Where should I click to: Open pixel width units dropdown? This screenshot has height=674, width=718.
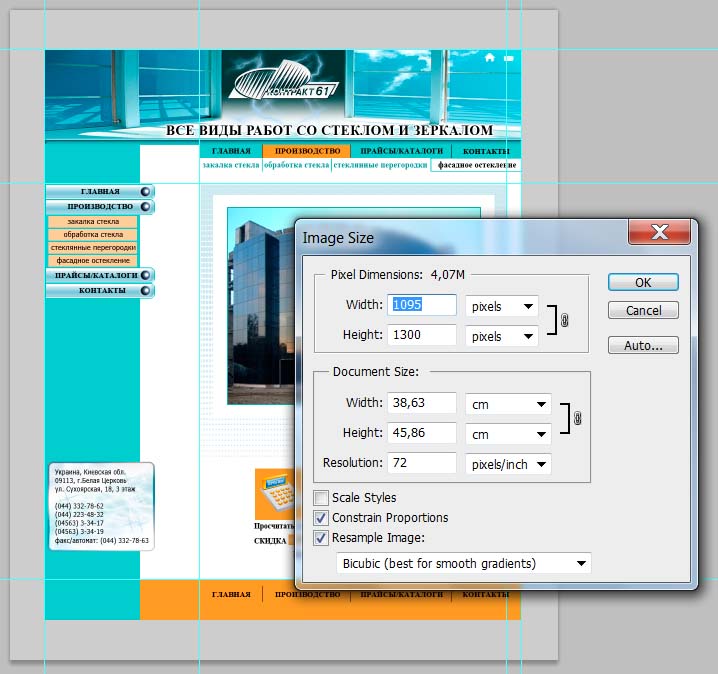[501, 306]
